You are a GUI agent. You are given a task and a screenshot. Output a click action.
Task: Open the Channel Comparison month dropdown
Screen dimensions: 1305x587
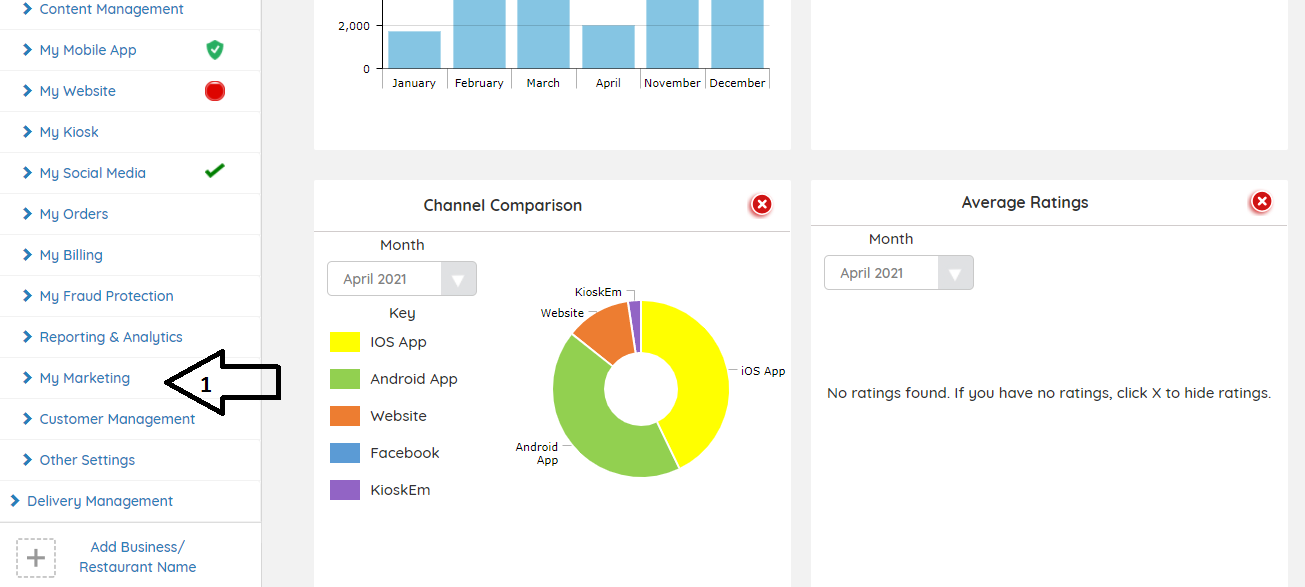(x=401, y=279)
